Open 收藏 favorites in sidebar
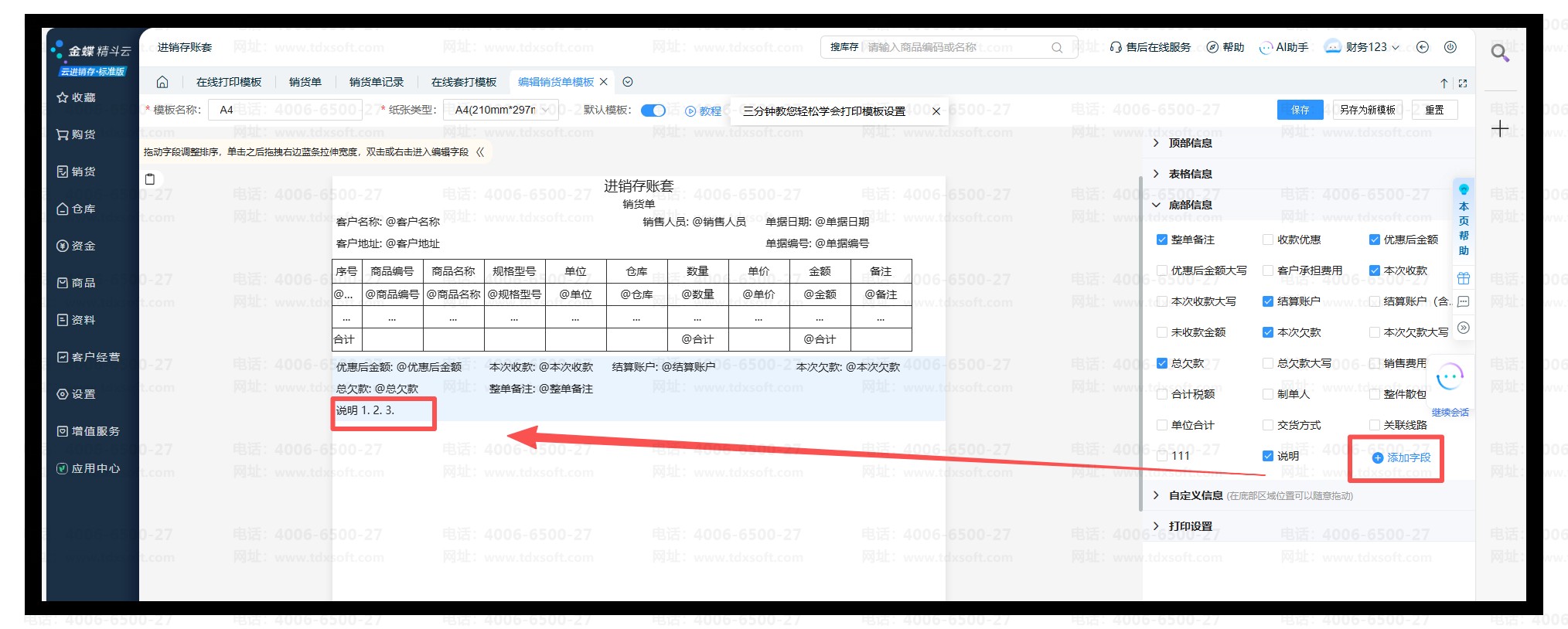Screen dimensions: 1568x629 (77, 97)
